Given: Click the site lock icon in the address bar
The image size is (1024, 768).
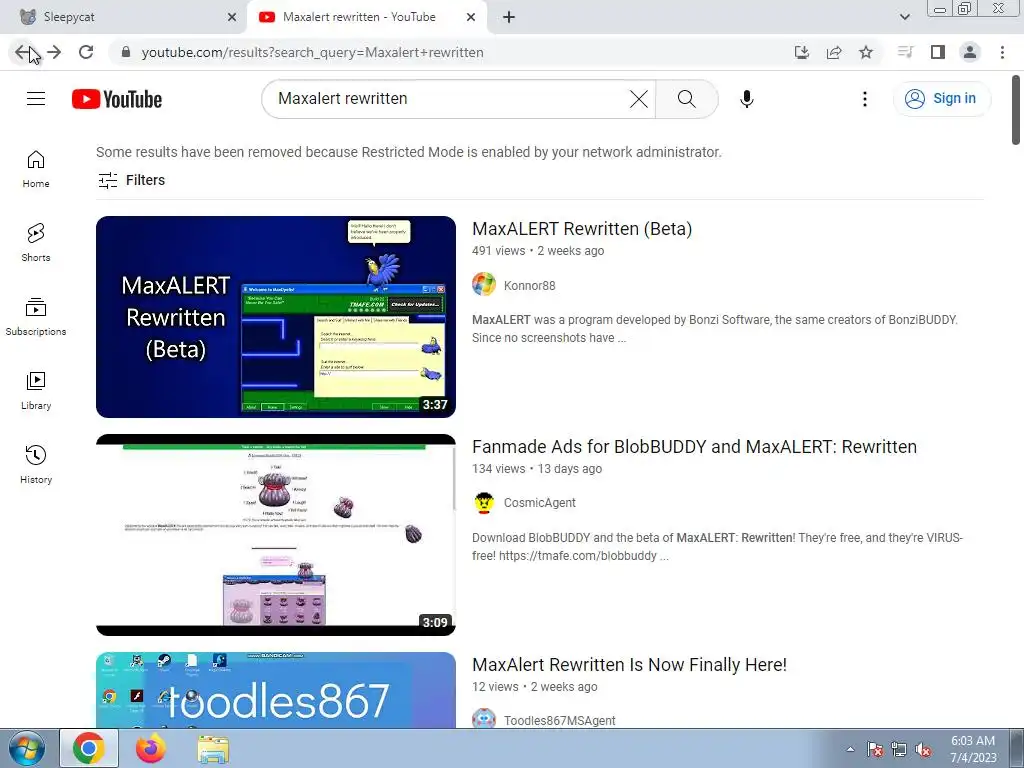Looking at the screenshot, I should (126, 52).
